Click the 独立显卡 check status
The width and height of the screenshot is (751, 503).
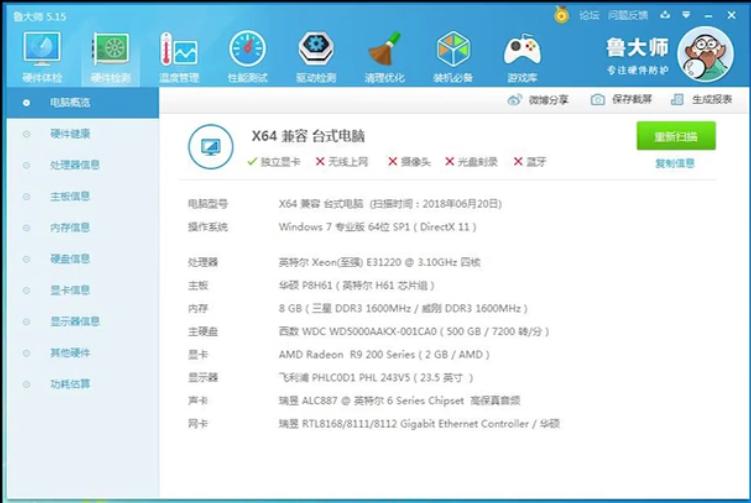[x=273, y=162]
